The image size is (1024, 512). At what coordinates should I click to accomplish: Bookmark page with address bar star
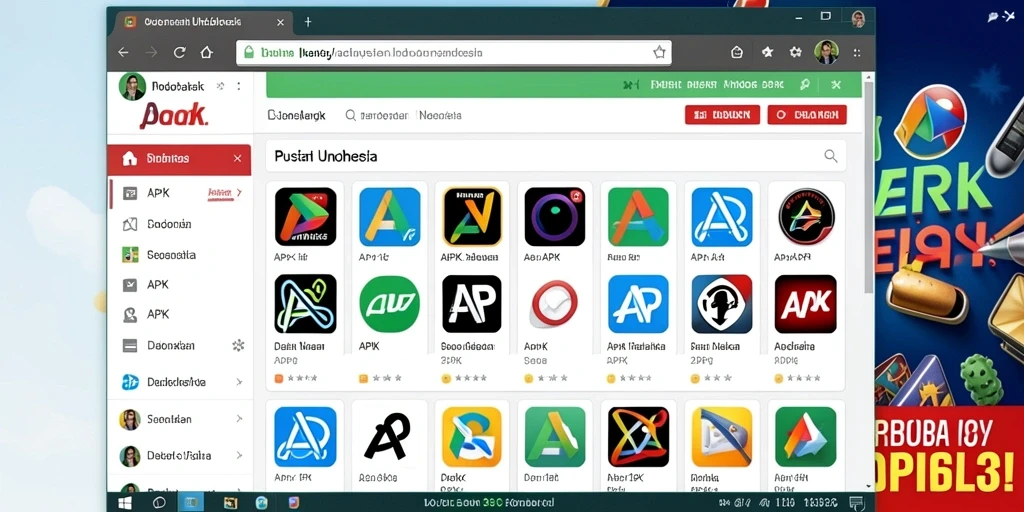[x=659, y=52]
